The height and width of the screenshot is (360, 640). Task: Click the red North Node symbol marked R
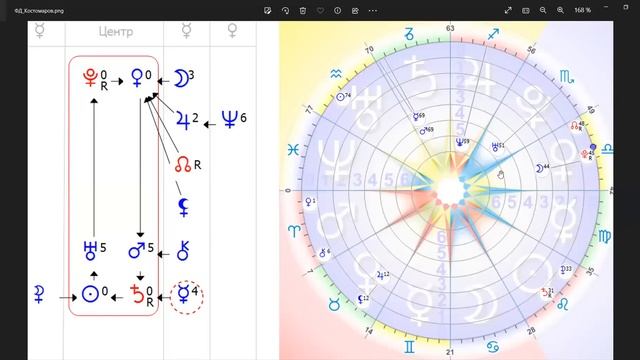coord(183,164)
